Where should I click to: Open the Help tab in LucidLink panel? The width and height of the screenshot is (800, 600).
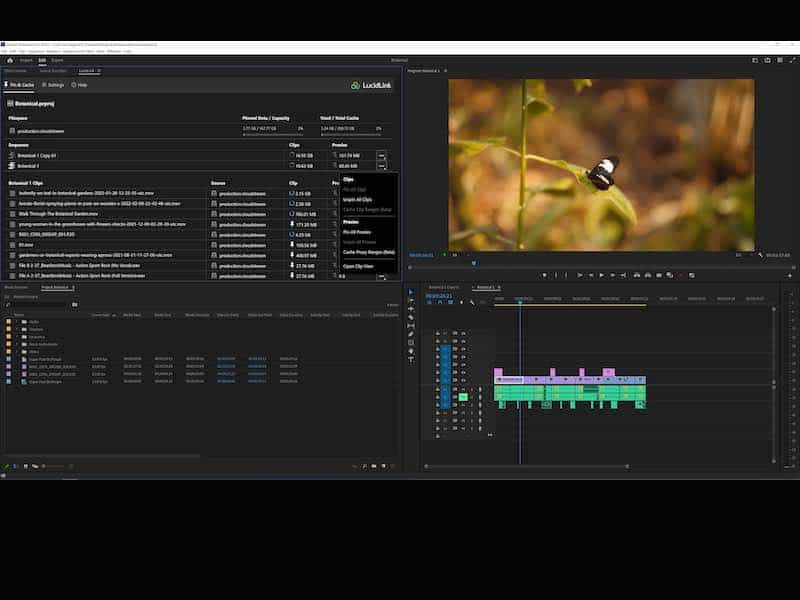80,85
